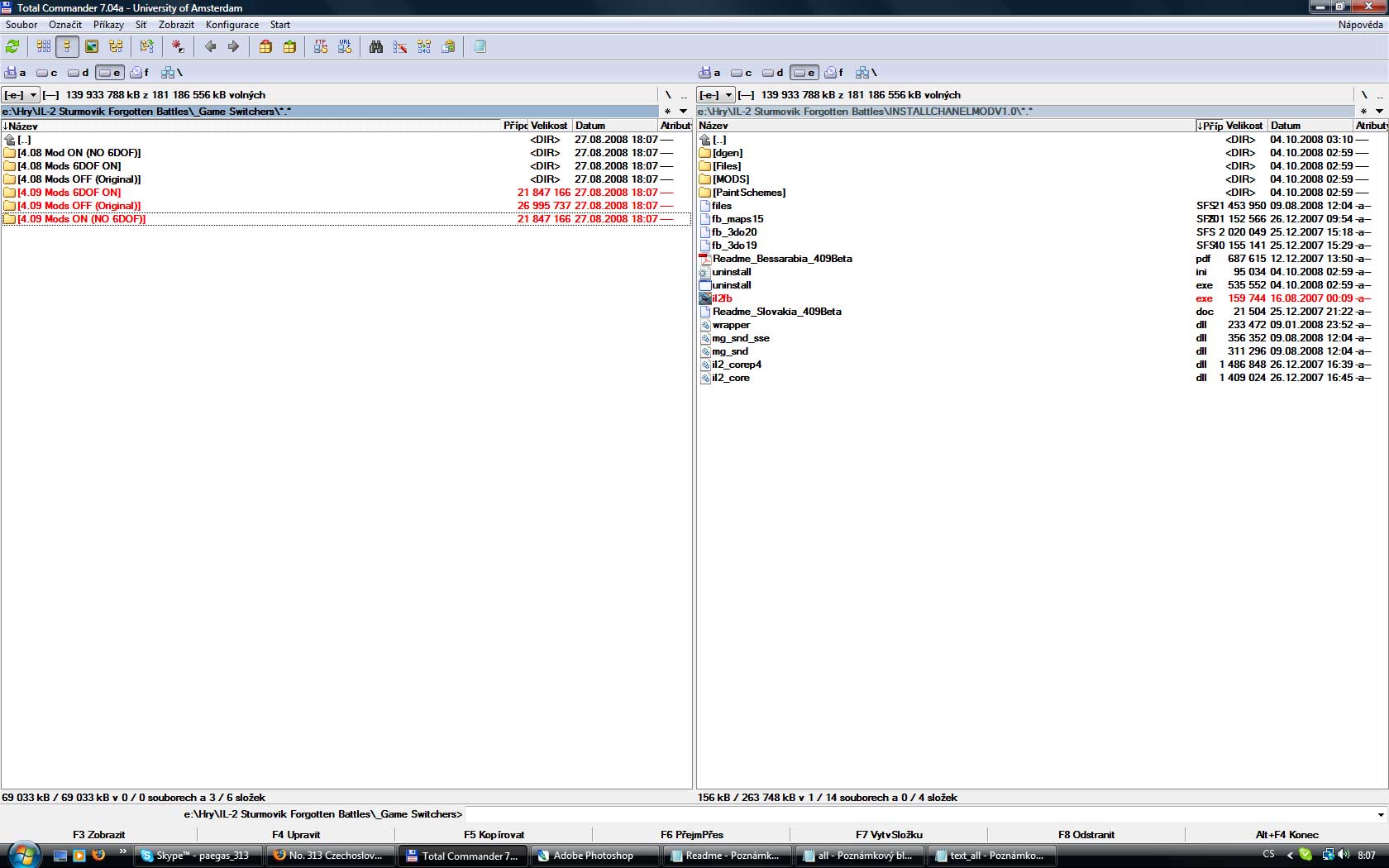The image size is (1389, 868).
Task: Open the Označit menu
Action: [x=65, y=25]
